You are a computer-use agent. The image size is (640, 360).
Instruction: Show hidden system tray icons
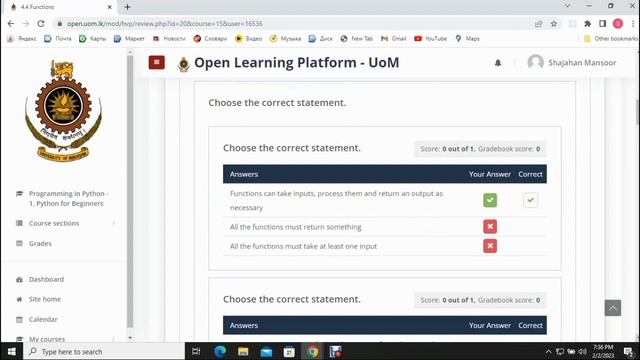[x=548, y=351]
